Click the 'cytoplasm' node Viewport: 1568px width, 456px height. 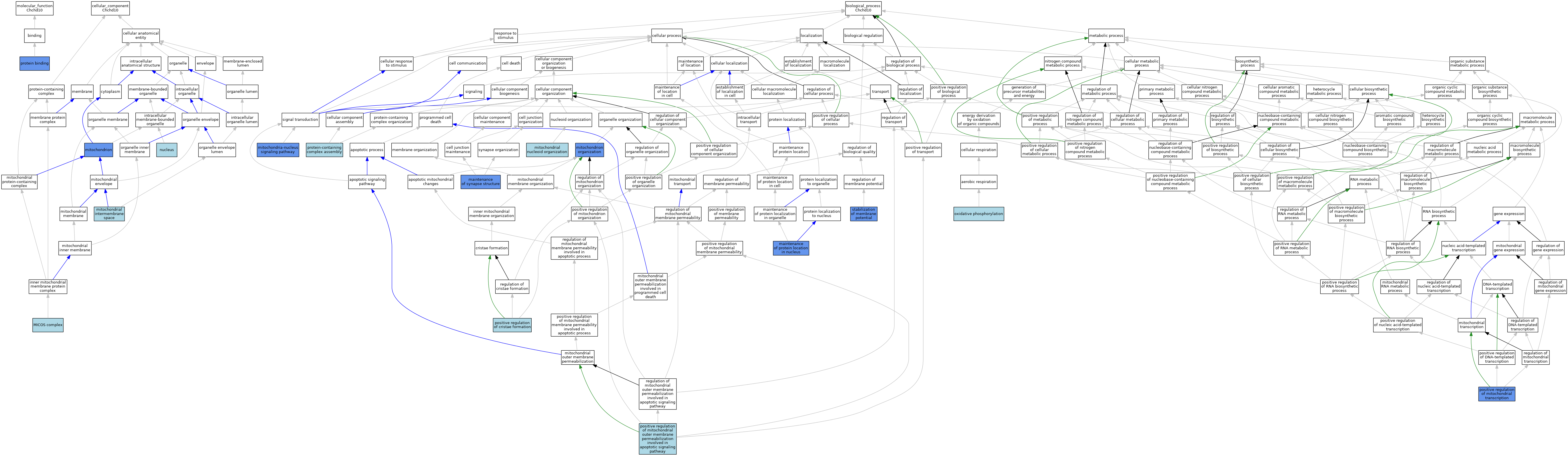point(111,92)
